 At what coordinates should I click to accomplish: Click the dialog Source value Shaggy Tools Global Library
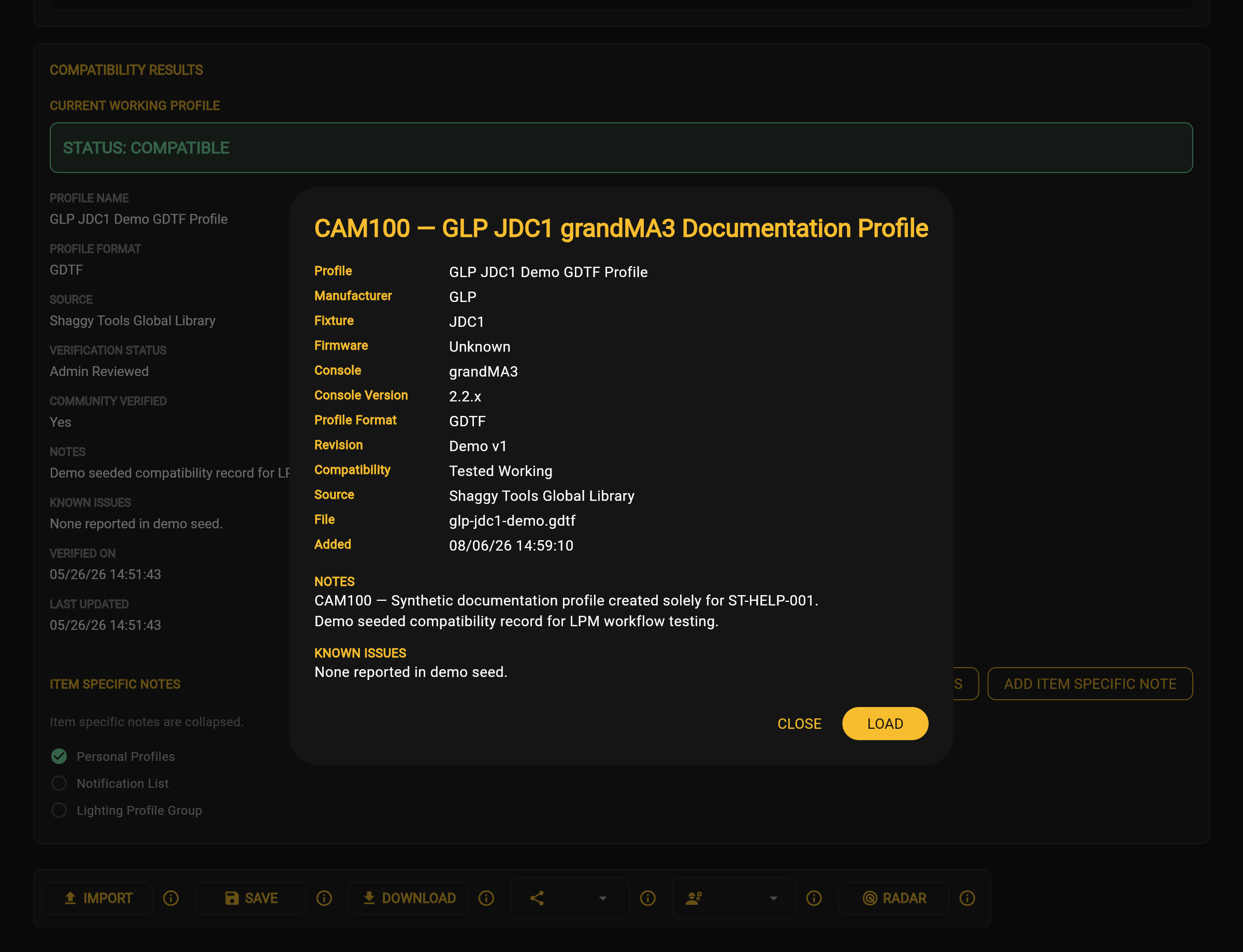point(542,496)
